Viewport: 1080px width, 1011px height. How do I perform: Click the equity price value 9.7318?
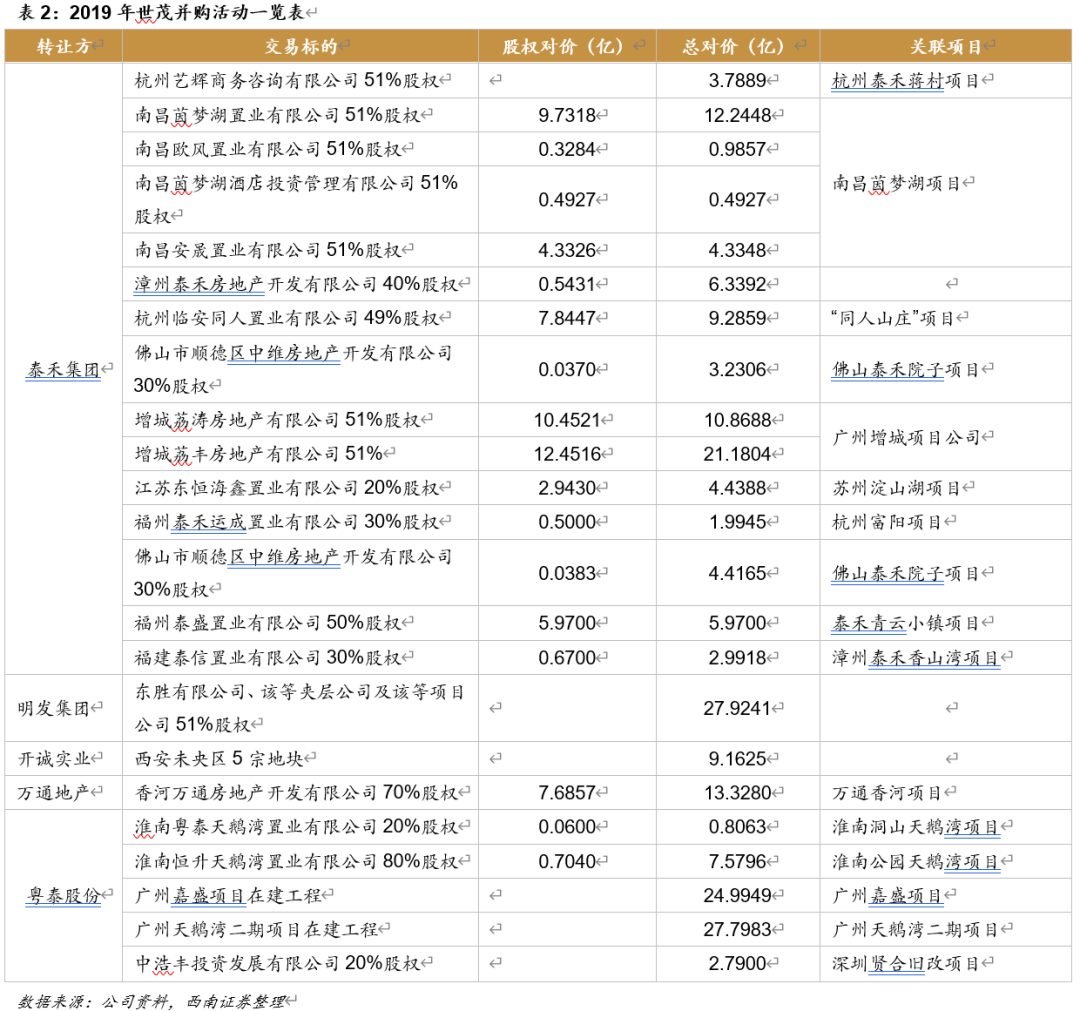pos(567,114)
